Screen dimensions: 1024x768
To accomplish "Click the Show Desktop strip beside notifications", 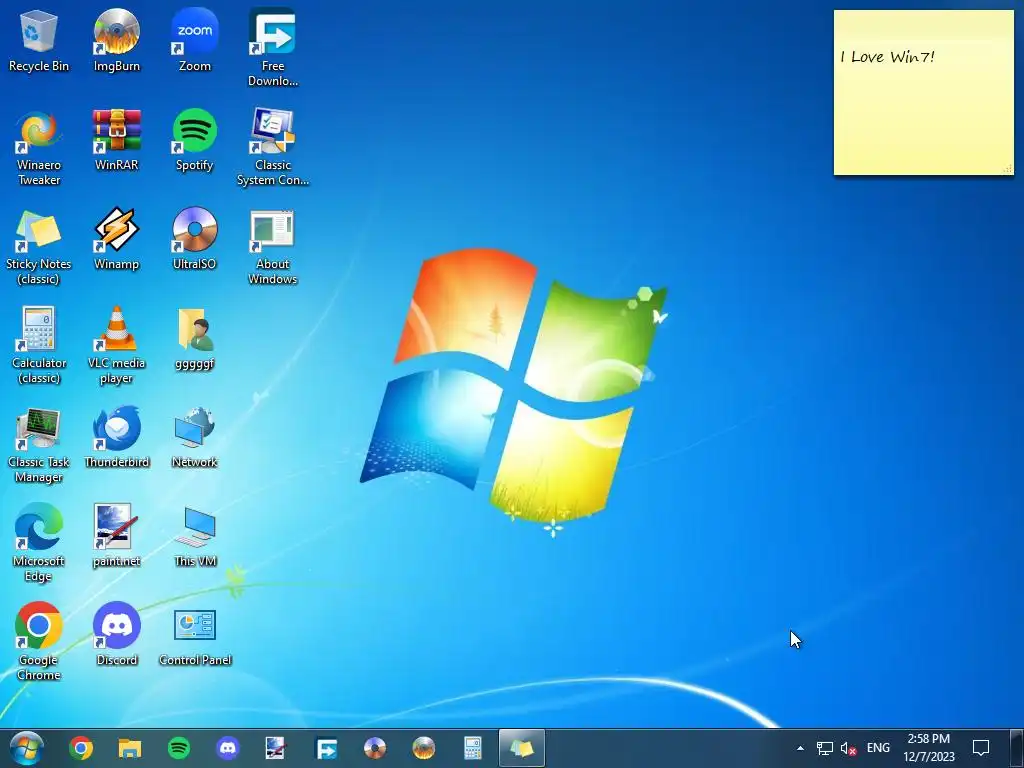I will (x=1017, y=748).
